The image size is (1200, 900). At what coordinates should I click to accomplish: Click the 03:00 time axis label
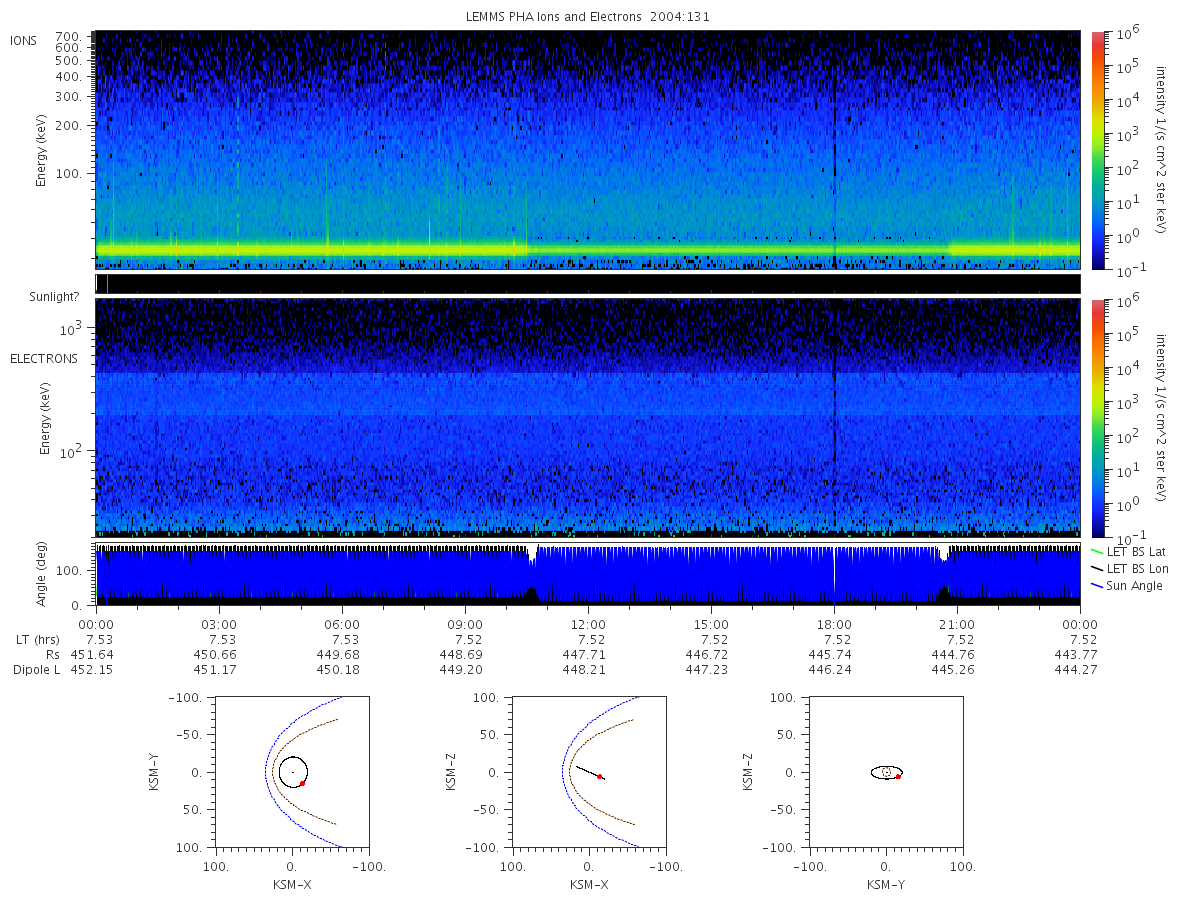tap(220, 625)
